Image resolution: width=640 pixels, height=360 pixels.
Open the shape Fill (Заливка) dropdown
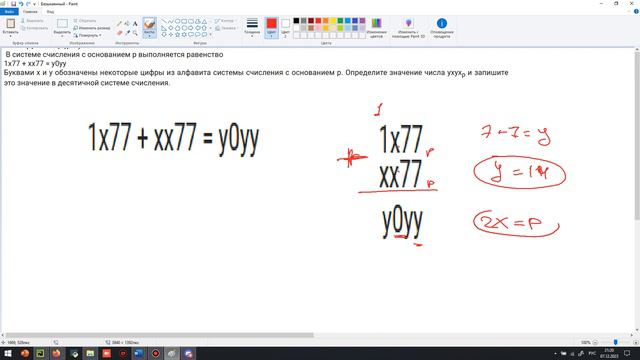pos(226,28)
